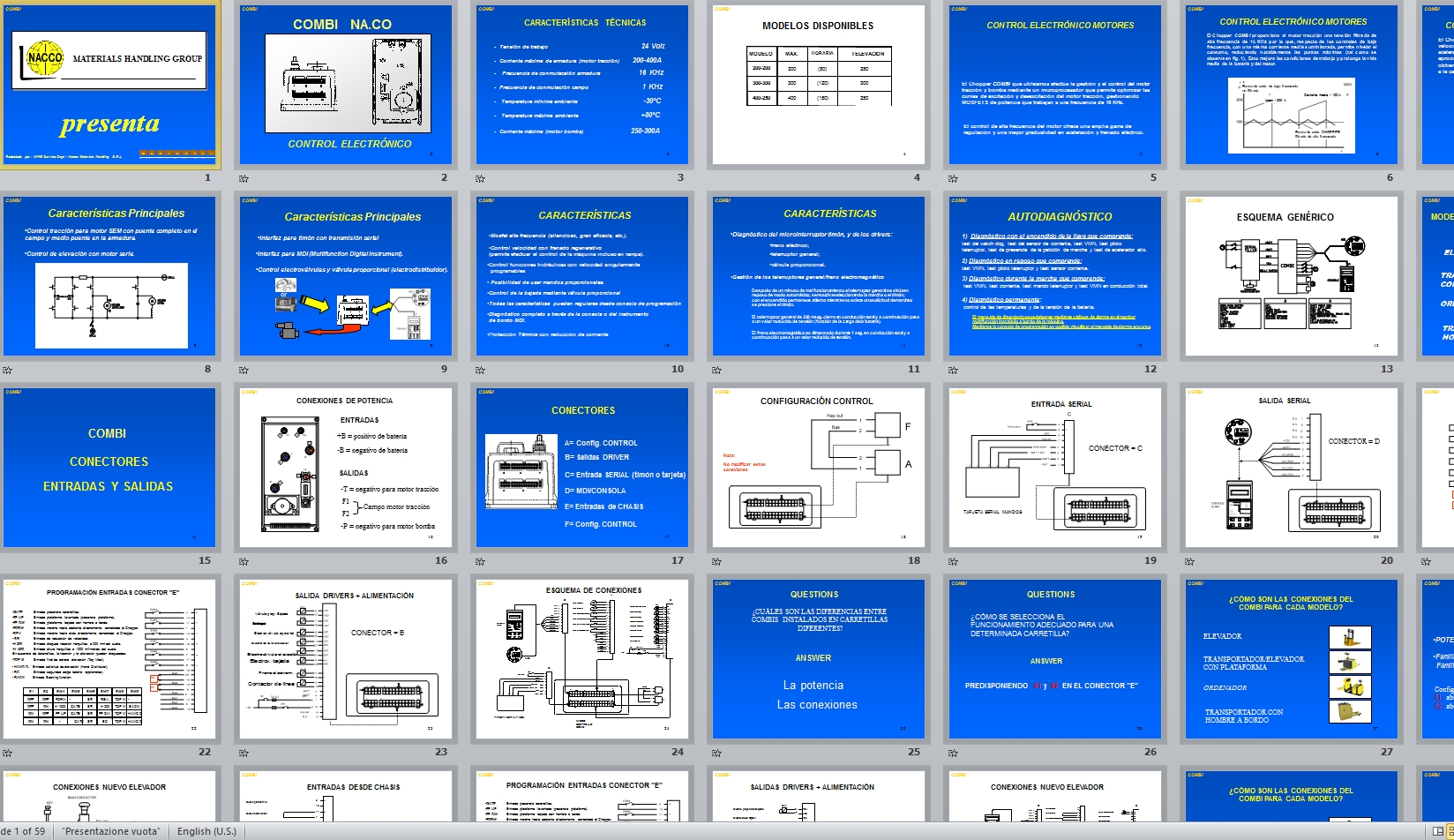Select QUESTIONS slide answering 'La potencia'
Image resolution: width=1454 pixels, height=840 pixels.
point(819,659)
